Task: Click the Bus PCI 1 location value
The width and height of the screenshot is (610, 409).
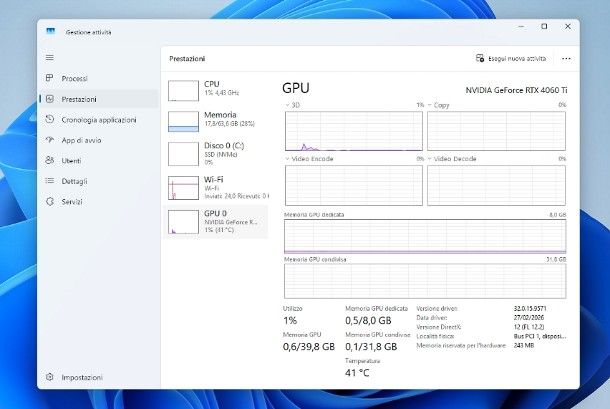Action: (x=540, y=336)
